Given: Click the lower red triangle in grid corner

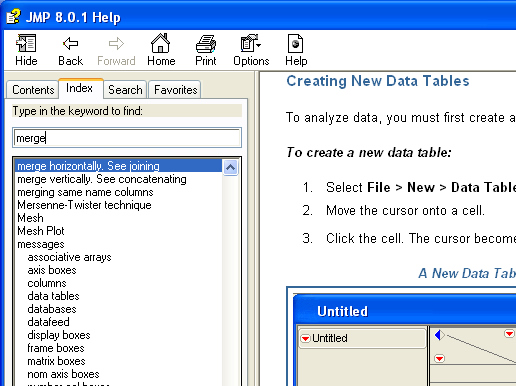Looking at the screenshot, I should click(439, 358).
